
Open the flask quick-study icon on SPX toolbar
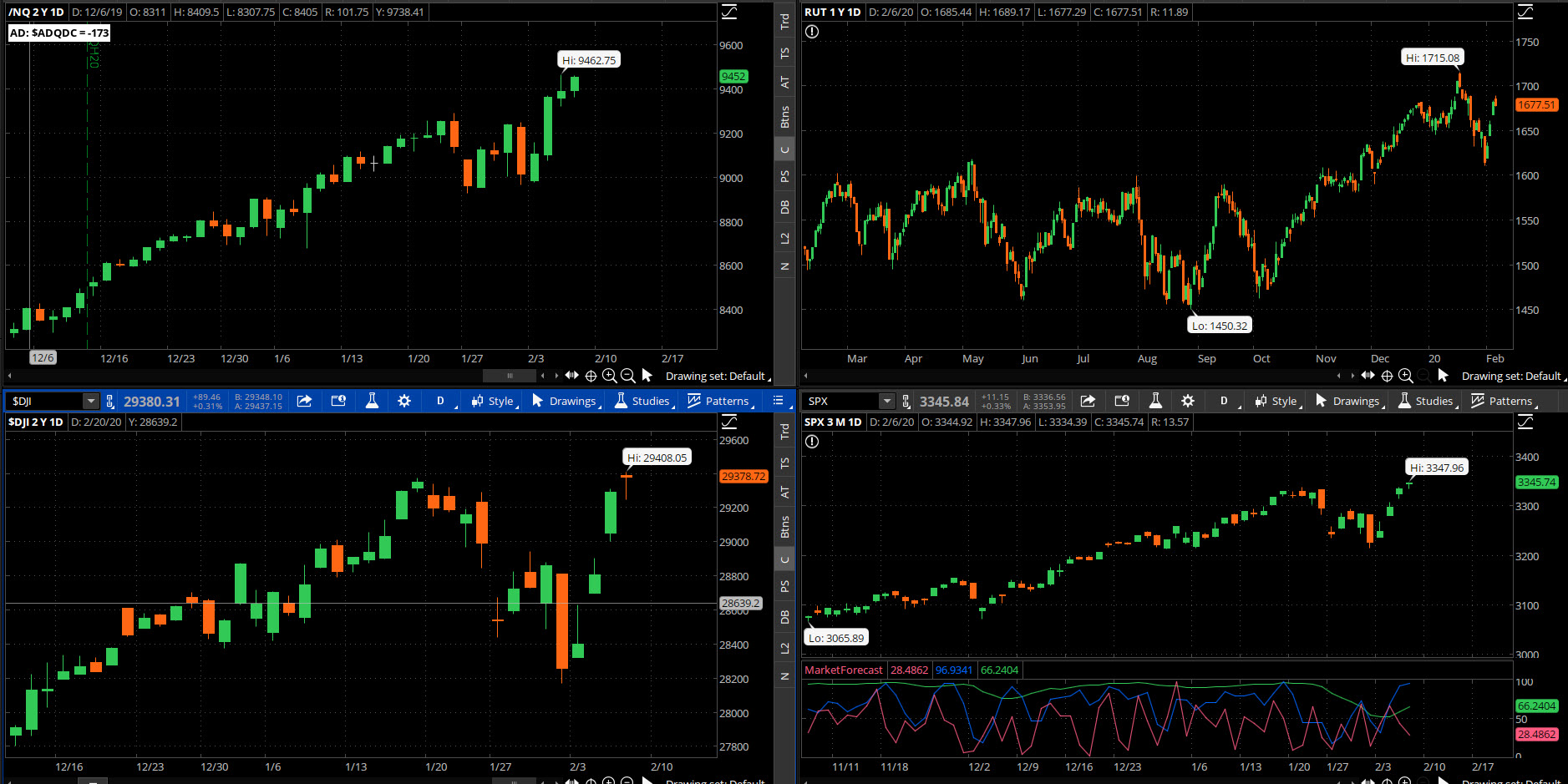1155,401
